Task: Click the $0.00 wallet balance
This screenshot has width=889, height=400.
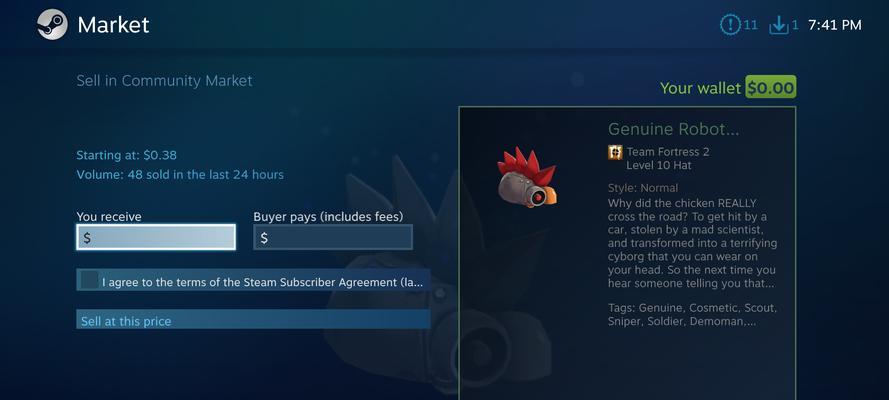Action: 771,87
